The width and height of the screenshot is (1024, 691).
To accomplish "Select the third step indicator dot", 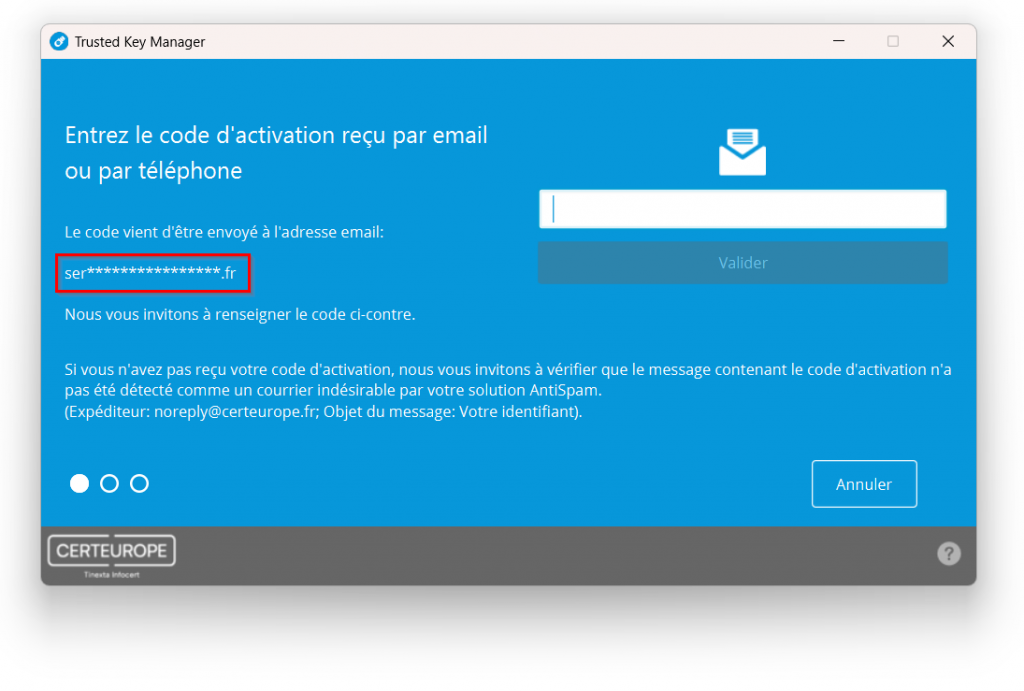I will pyautogui.click(x=140, y=484).
